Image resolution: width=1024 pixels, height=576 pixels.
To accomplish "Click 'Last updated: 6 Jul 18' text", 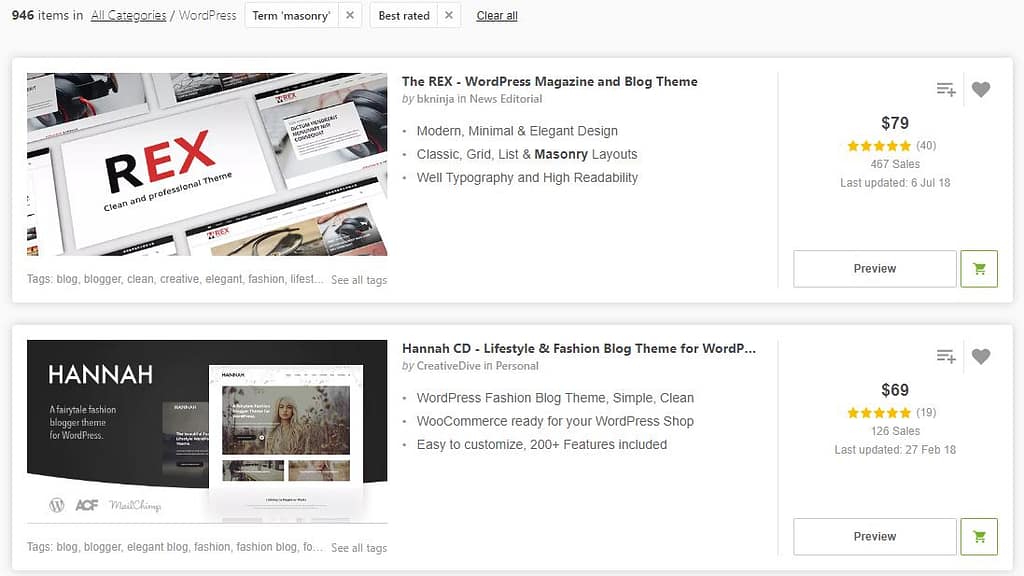I will (895, 183).
